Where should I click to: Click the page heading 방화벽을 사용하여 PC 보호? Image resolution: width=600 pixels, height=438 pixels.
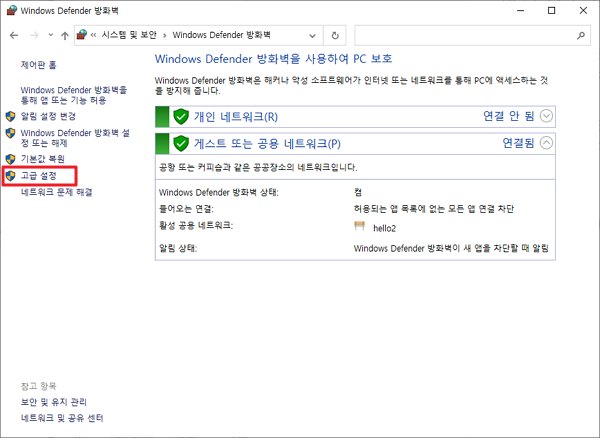(x=273, y=59)
